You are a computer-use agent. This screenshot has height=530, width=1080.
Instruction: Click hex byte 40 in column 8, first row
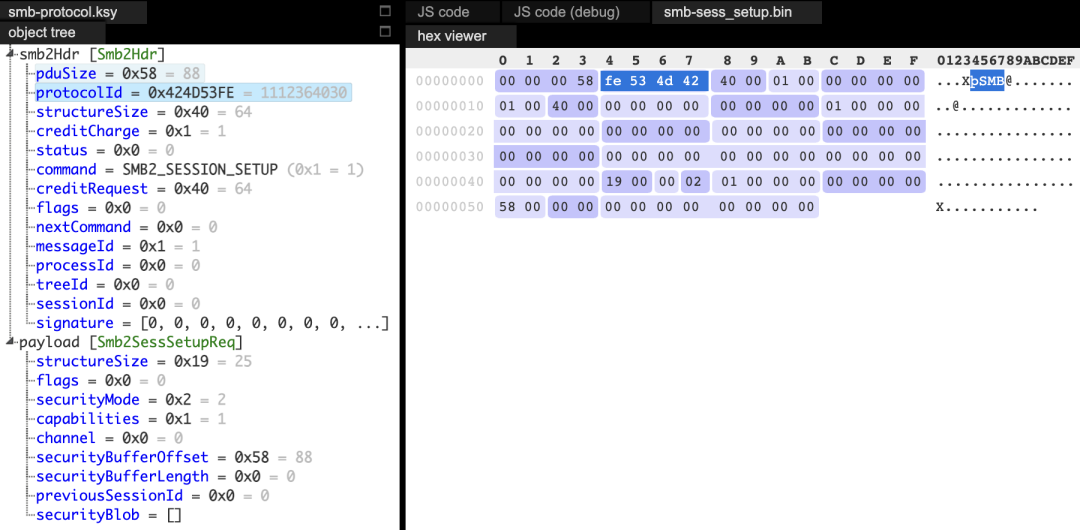(725, 81)
